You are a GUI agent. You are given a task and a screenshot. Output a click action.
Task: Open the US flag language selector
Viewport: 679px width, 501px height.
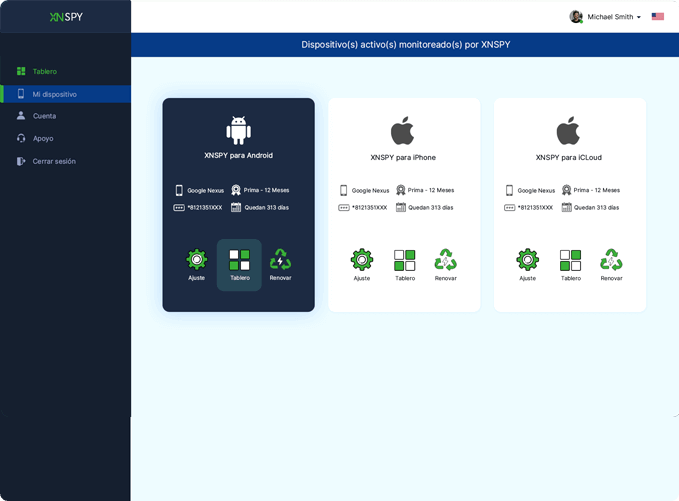pyautogui.click(x=657, y=17)
